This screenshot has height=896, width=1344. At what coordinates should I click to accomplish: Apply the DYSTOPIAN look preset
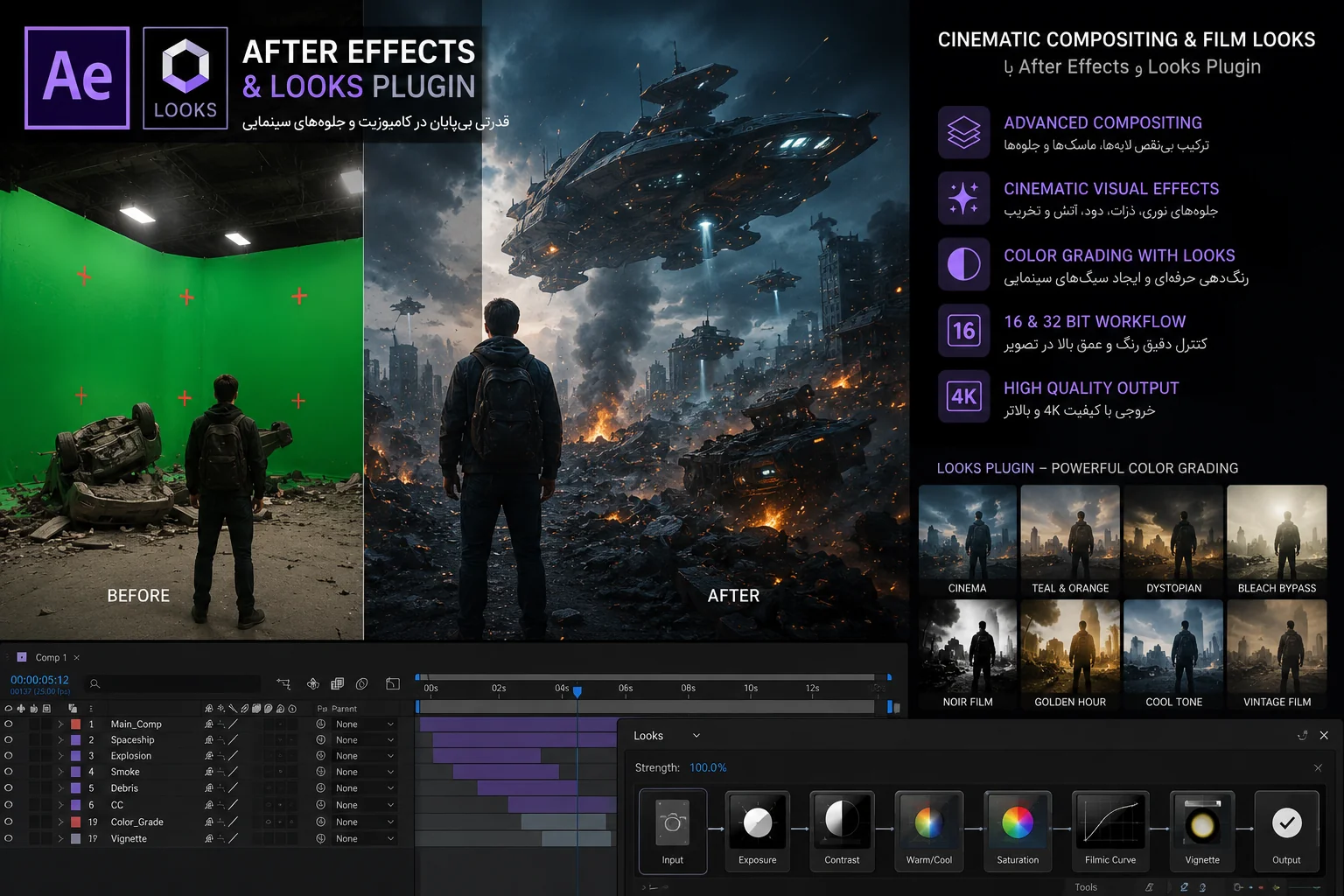coord(1173,542)
